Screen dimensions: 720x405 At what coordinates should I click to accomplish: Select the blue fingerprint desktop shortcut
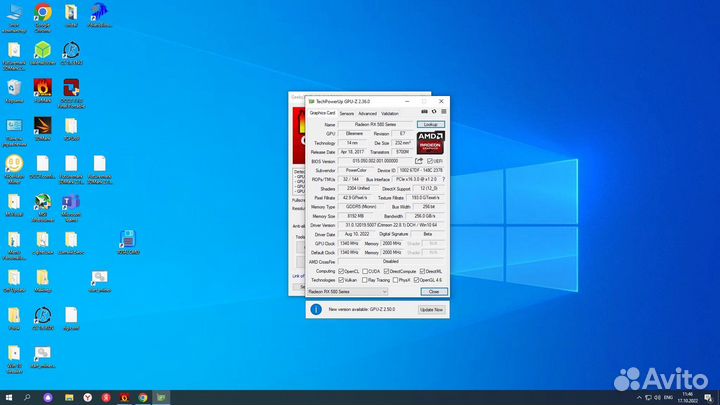(99, 15)
